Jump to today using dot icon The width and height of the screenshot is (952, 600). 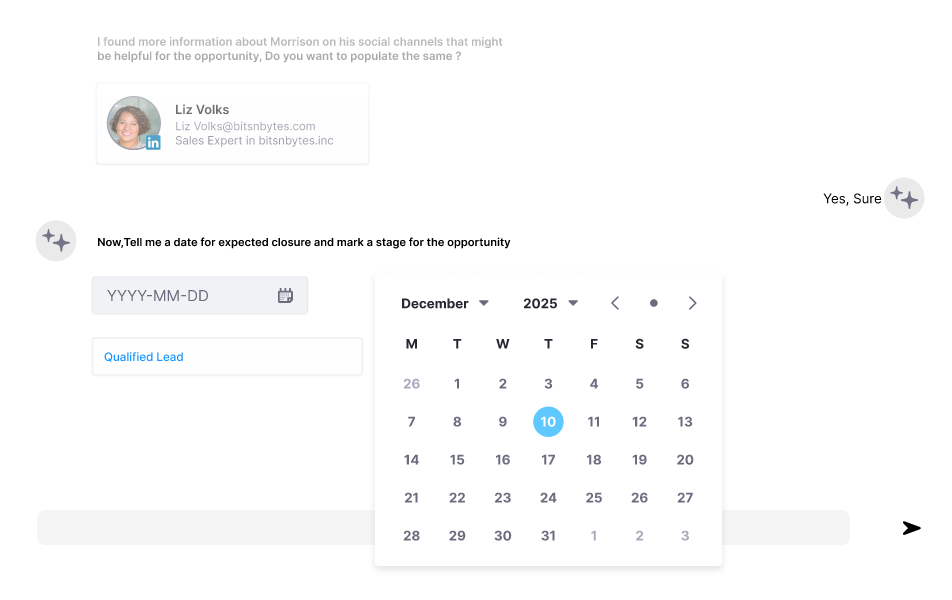[x=653, y=303]
